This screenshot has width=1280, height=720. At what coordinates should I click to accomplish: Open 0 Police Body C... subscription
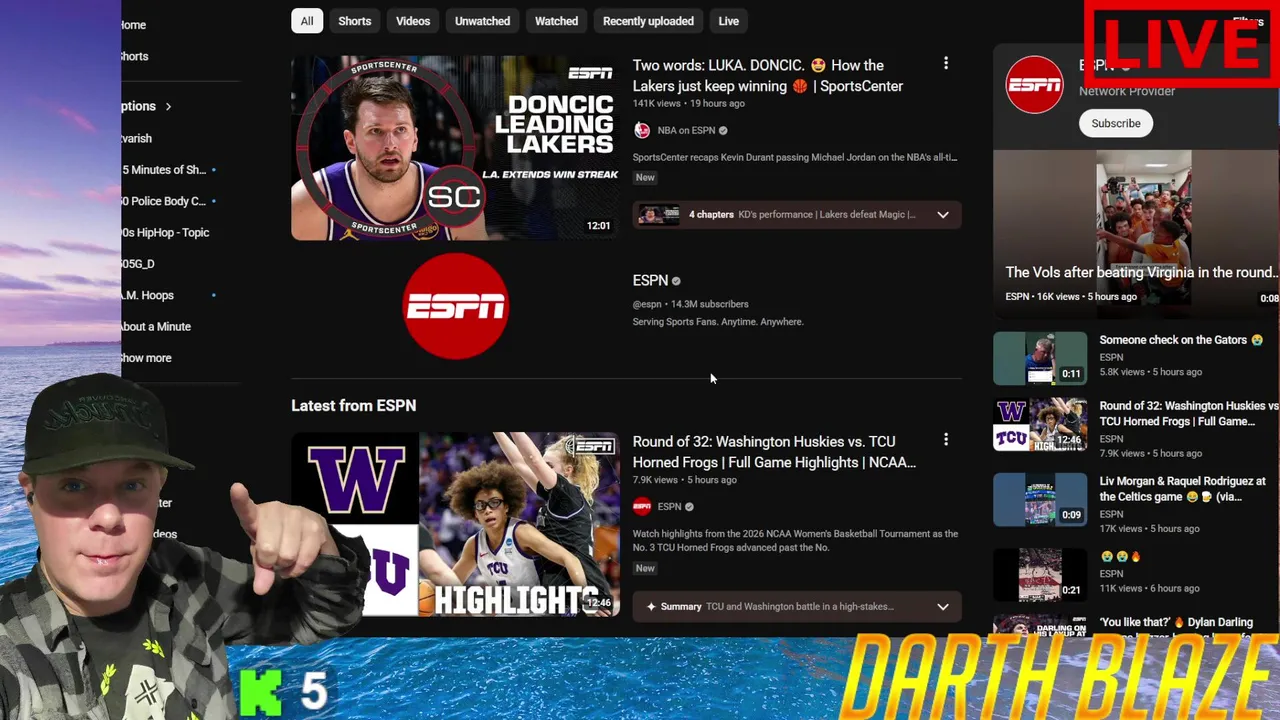(164, 202)
